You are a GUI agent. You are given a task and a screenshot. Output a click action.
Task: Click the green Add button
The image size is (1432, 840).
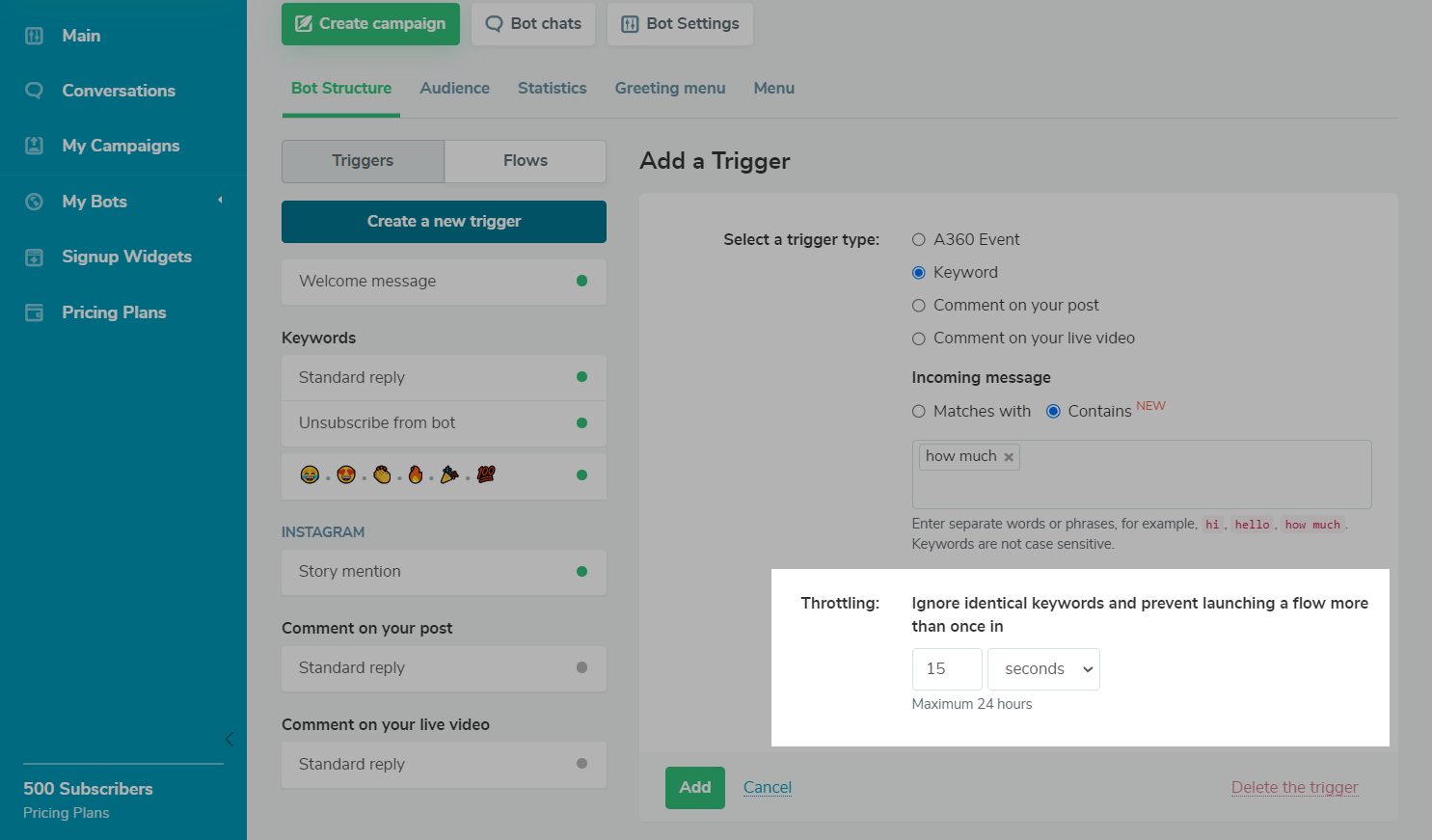click(x=694, y=787)
